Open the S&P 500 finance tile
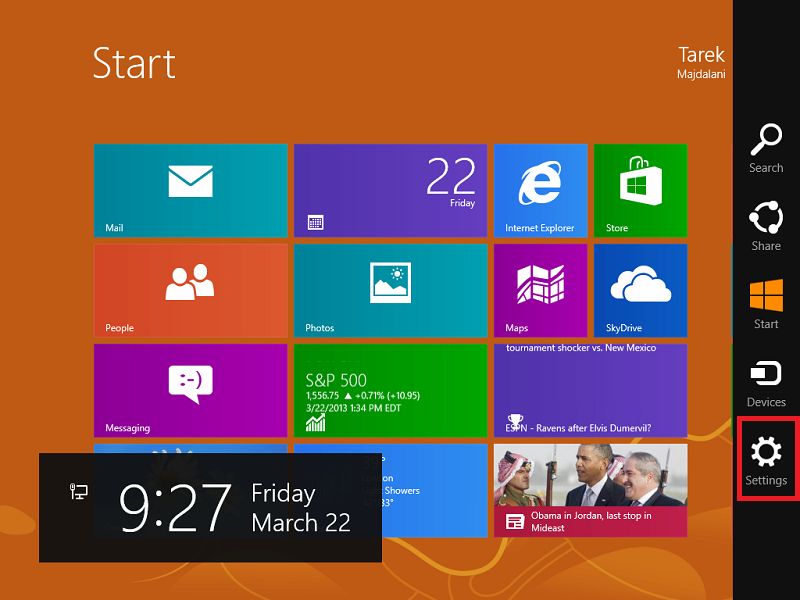Screen dimensions: 800x600 (x=390, y=390)
